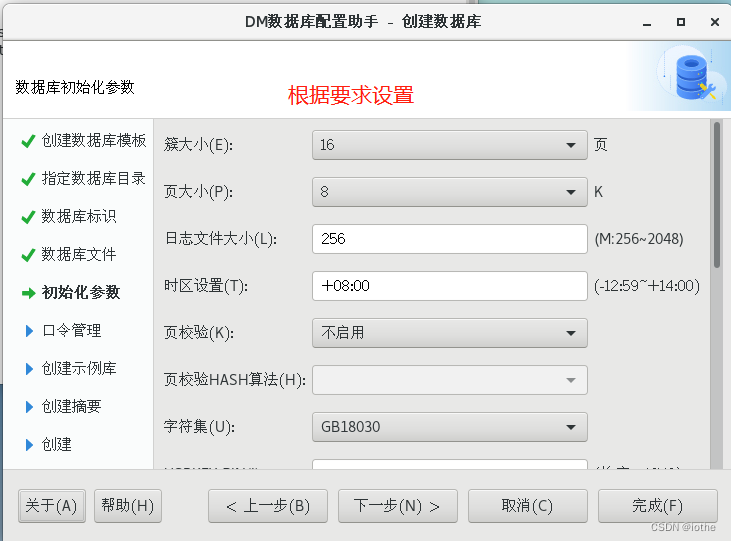The height and width of the screenshot is (541, 731).
Task: Click the 帮助(H) button
Action: click(128, 506)
